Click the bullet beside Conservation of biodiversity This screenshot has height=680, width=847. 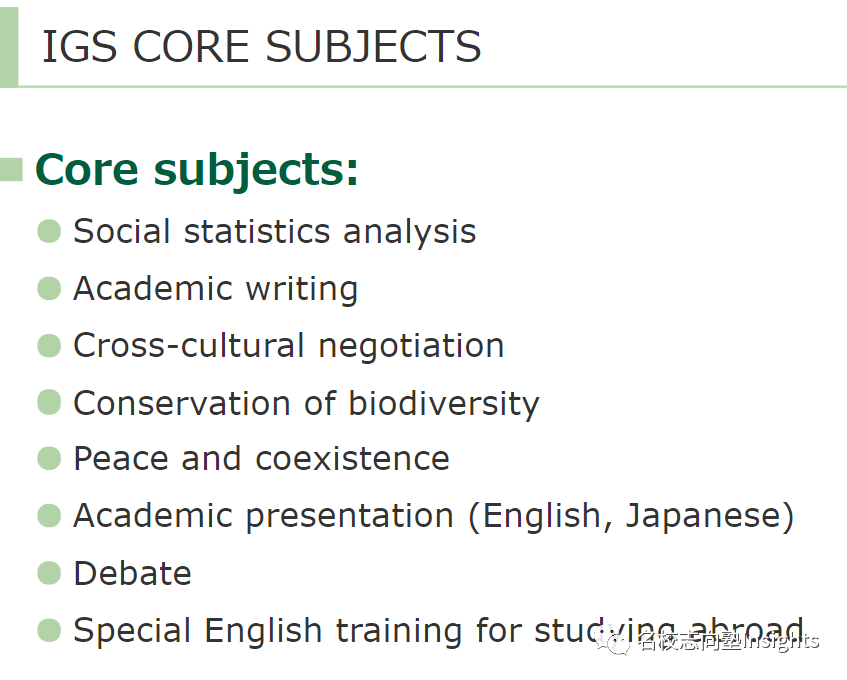click(49, 402)
